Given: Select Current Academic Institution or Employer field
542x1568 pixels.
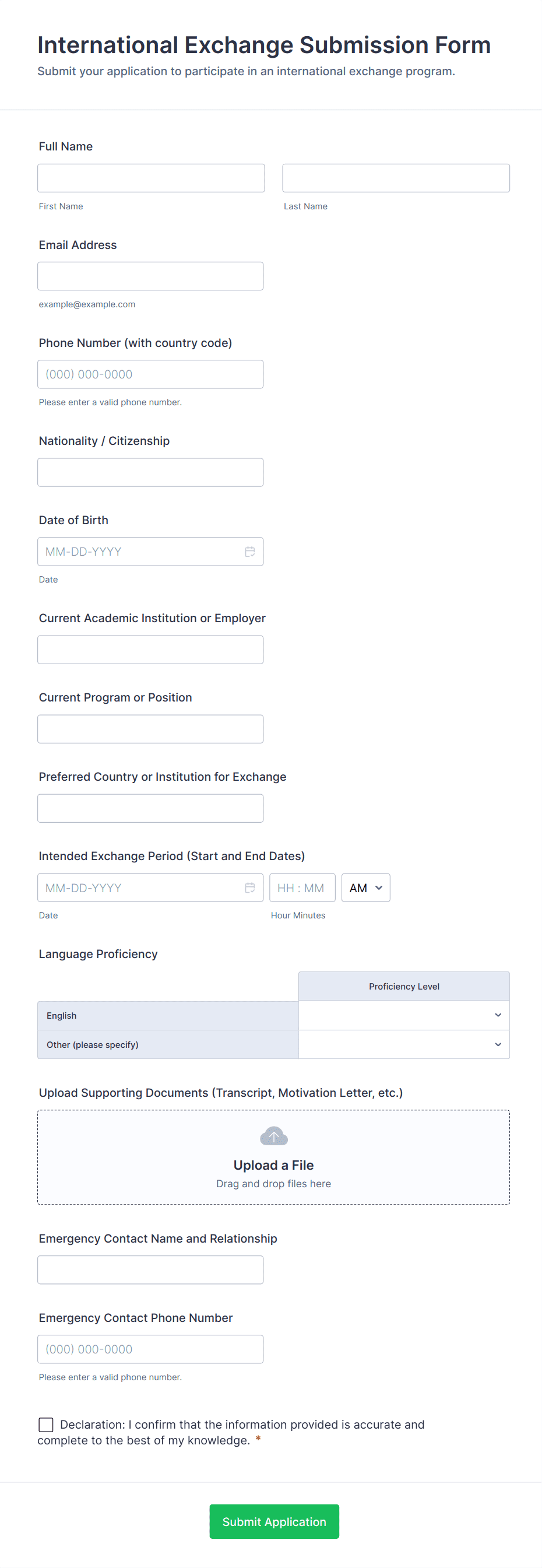Looking at the screenshot, I should pos(150,650).
